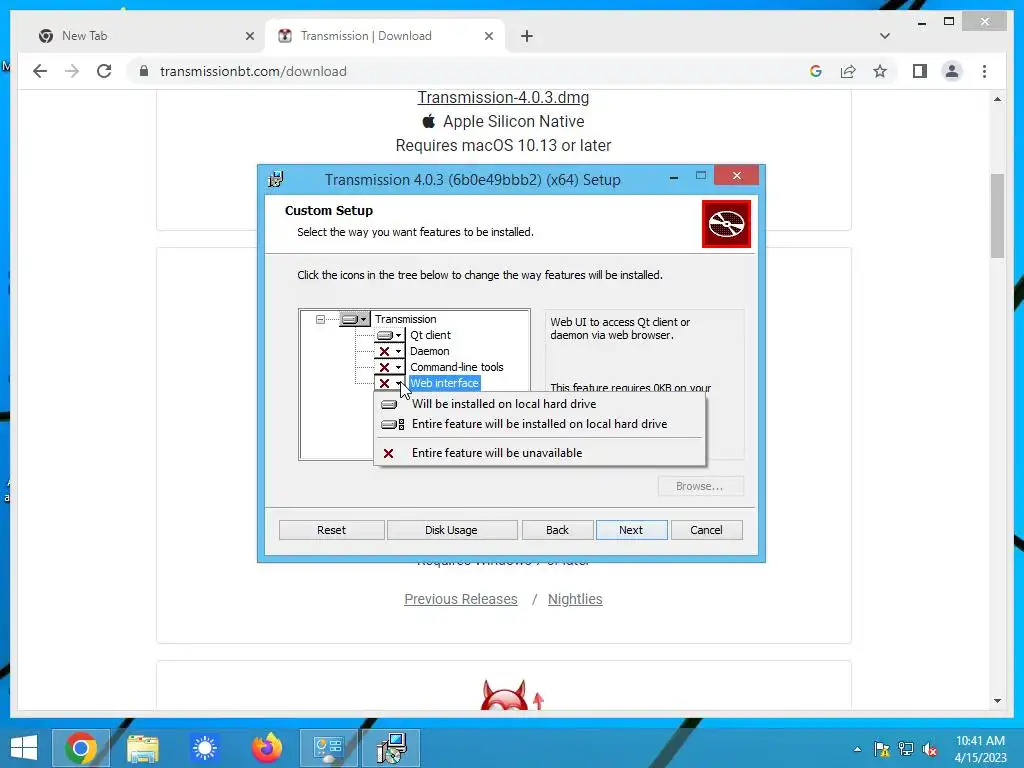Switch to the installer taskbar item
The width and height of the screenshot is (1024, 768).
coord(391,748)
